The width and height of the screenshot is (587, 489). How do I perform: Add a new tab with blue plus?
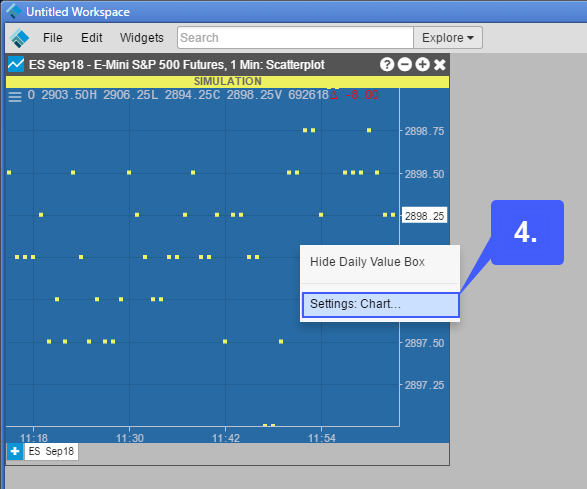pos(15,451)
